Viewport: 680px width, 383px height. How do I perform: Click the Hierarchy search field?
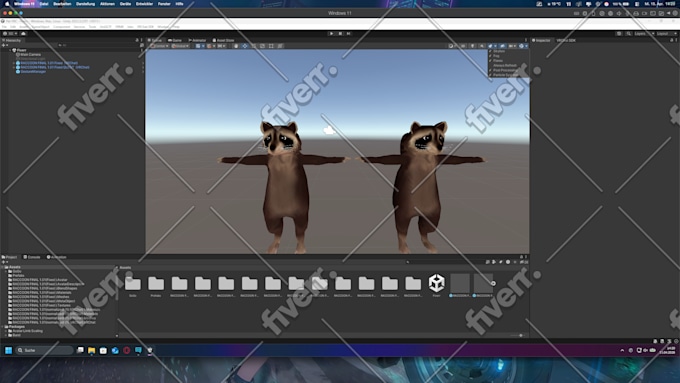point(99,45)
